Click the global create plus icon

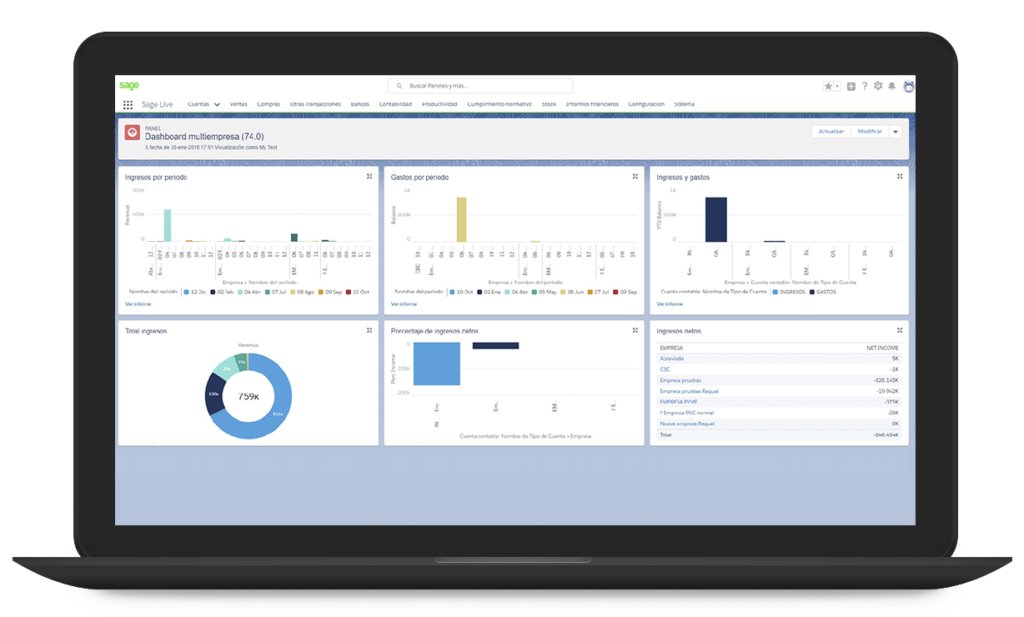click(x=851, y=87)
